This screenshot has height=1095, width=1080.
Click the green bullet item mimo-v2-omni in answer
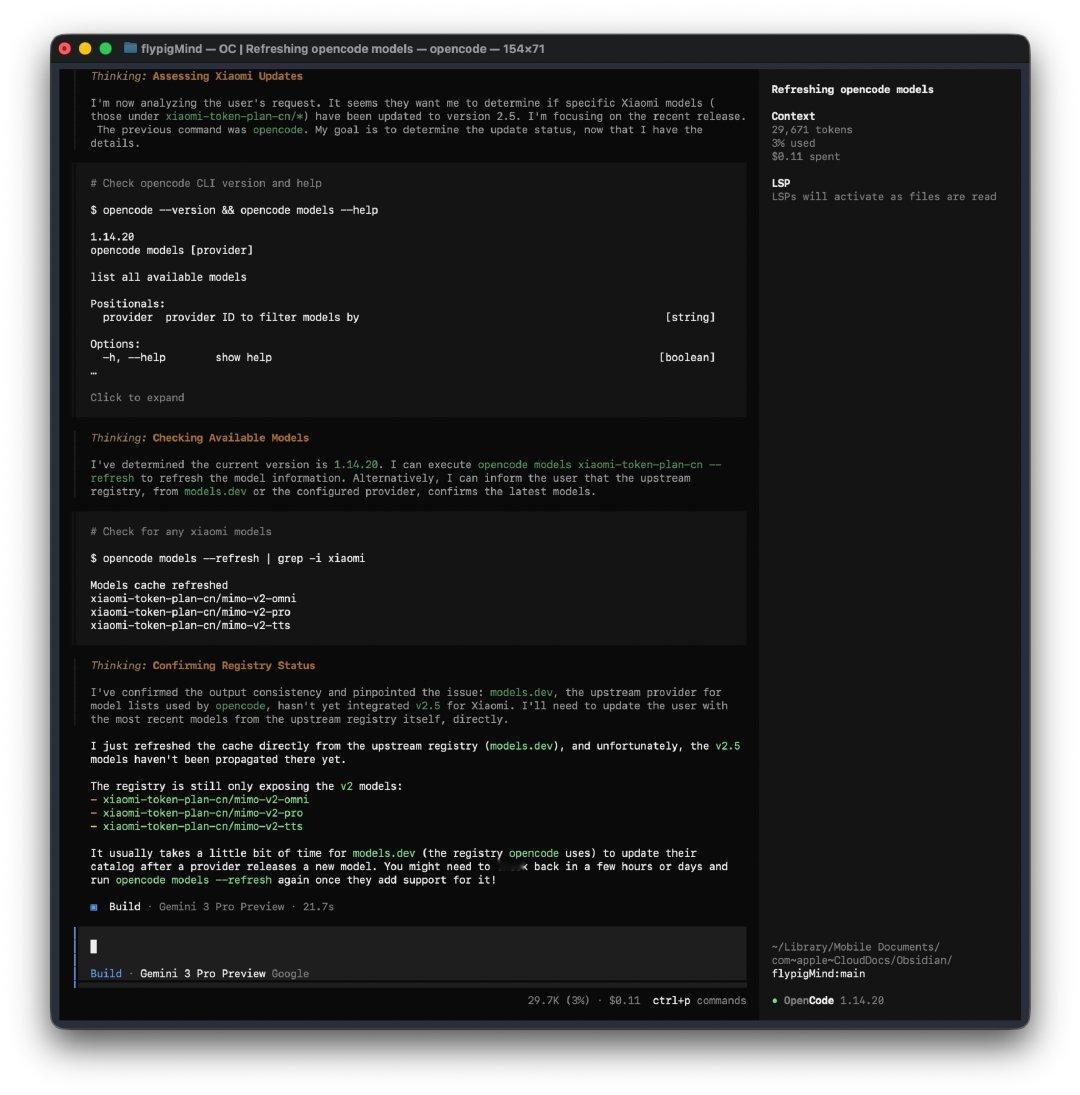(205, 800)
